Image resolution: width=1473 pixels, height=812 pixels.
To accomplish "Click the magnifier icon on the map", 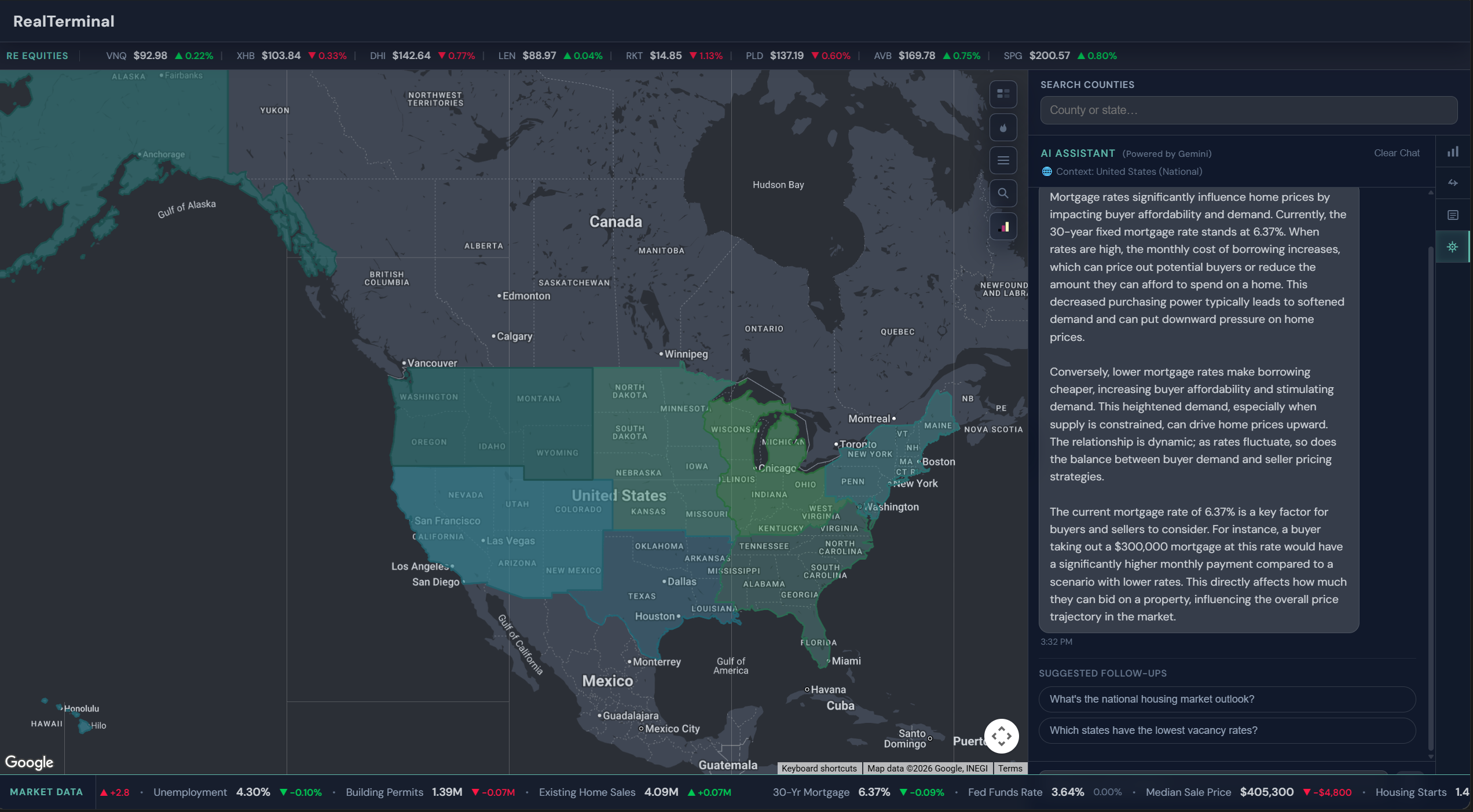I will (1003, 193).
